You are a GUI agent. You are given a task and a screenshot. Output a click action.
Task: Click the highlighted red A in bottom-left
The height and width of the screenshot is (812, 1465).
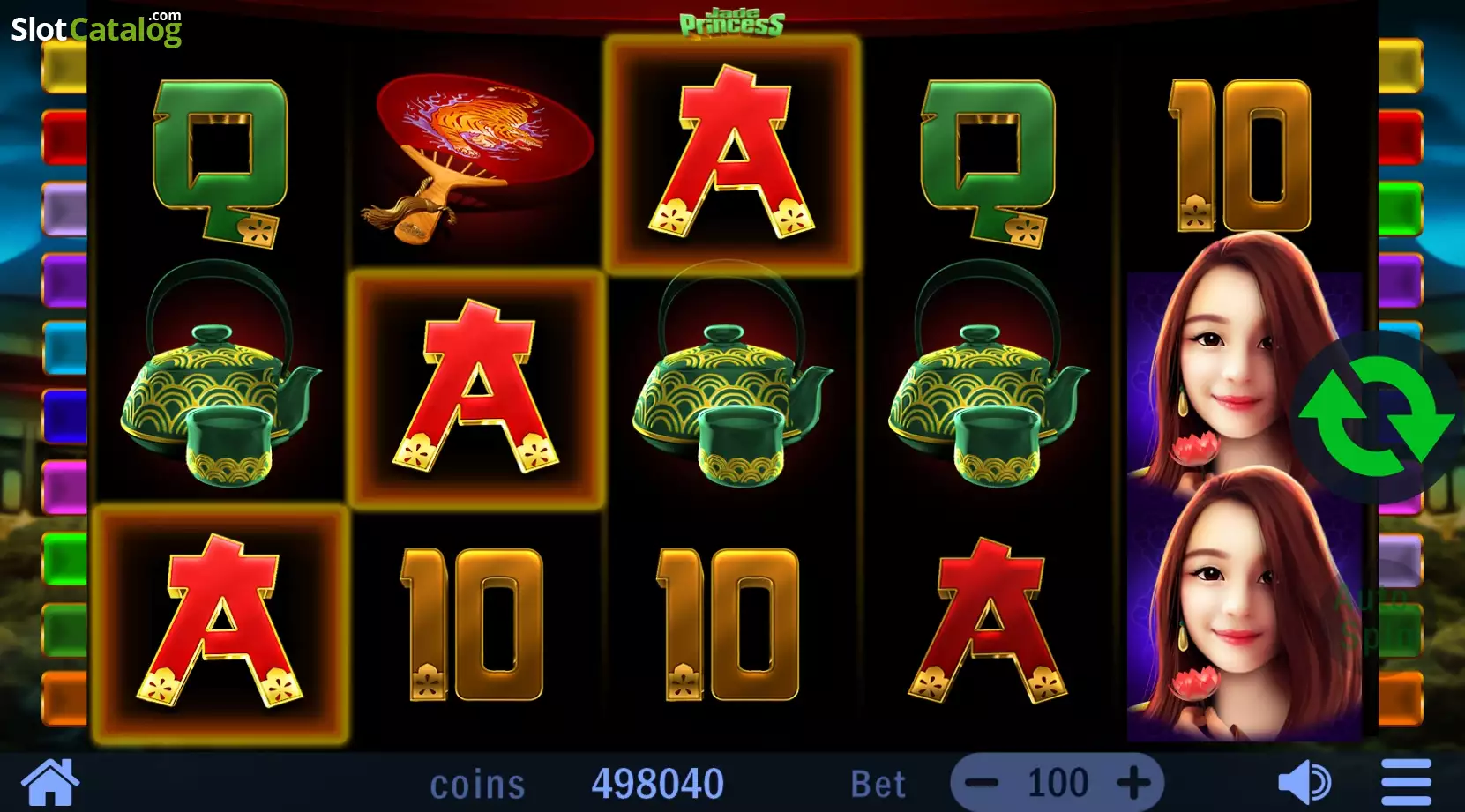tap(220, 623)
